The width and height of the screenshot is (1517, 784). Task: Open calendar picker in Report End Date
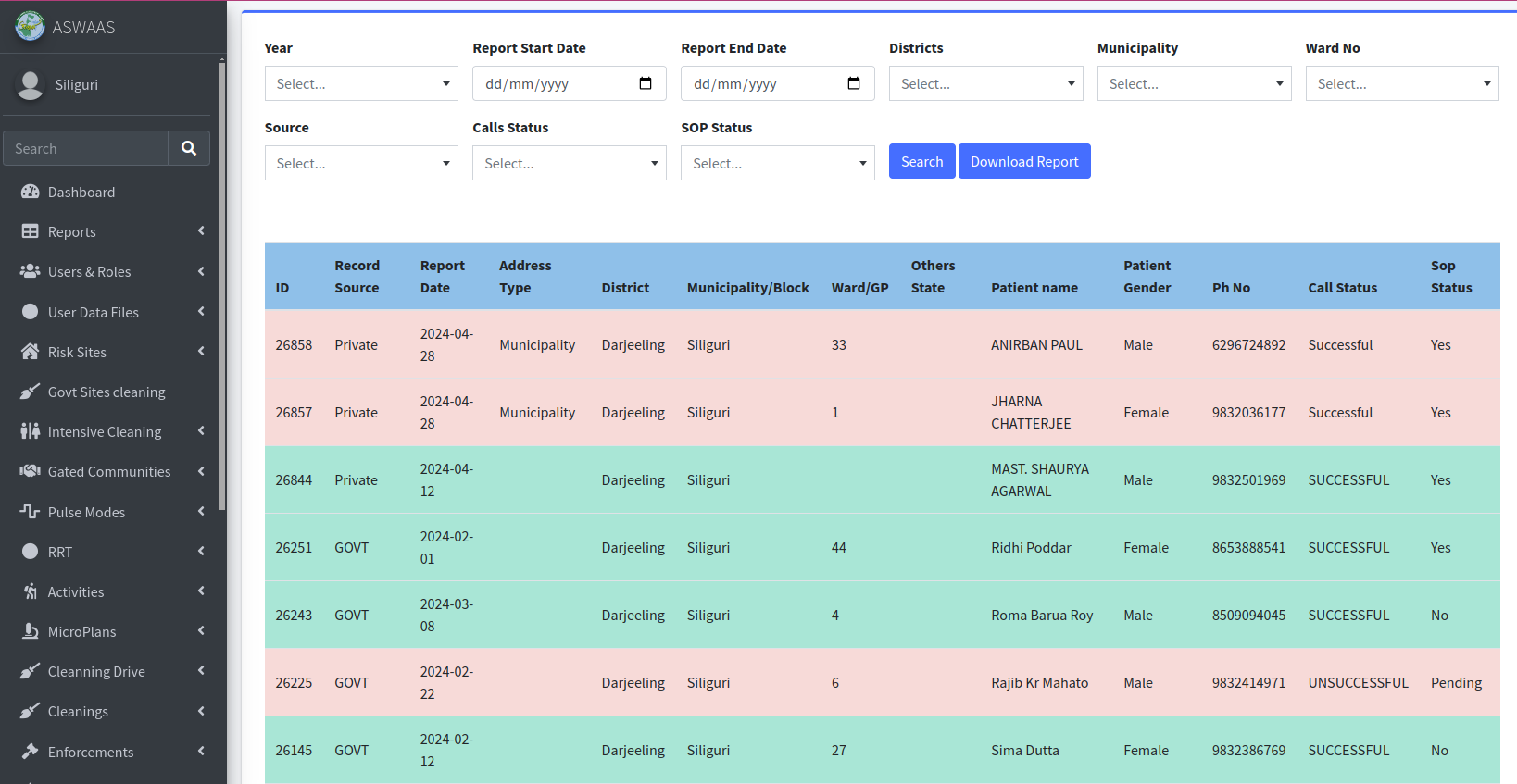(854, 83)
